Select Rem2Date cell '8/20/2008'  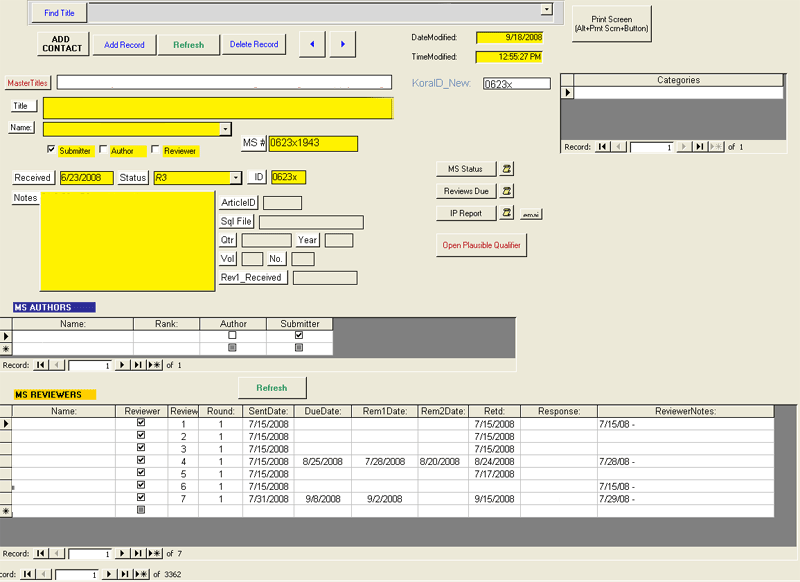point(442,462)
